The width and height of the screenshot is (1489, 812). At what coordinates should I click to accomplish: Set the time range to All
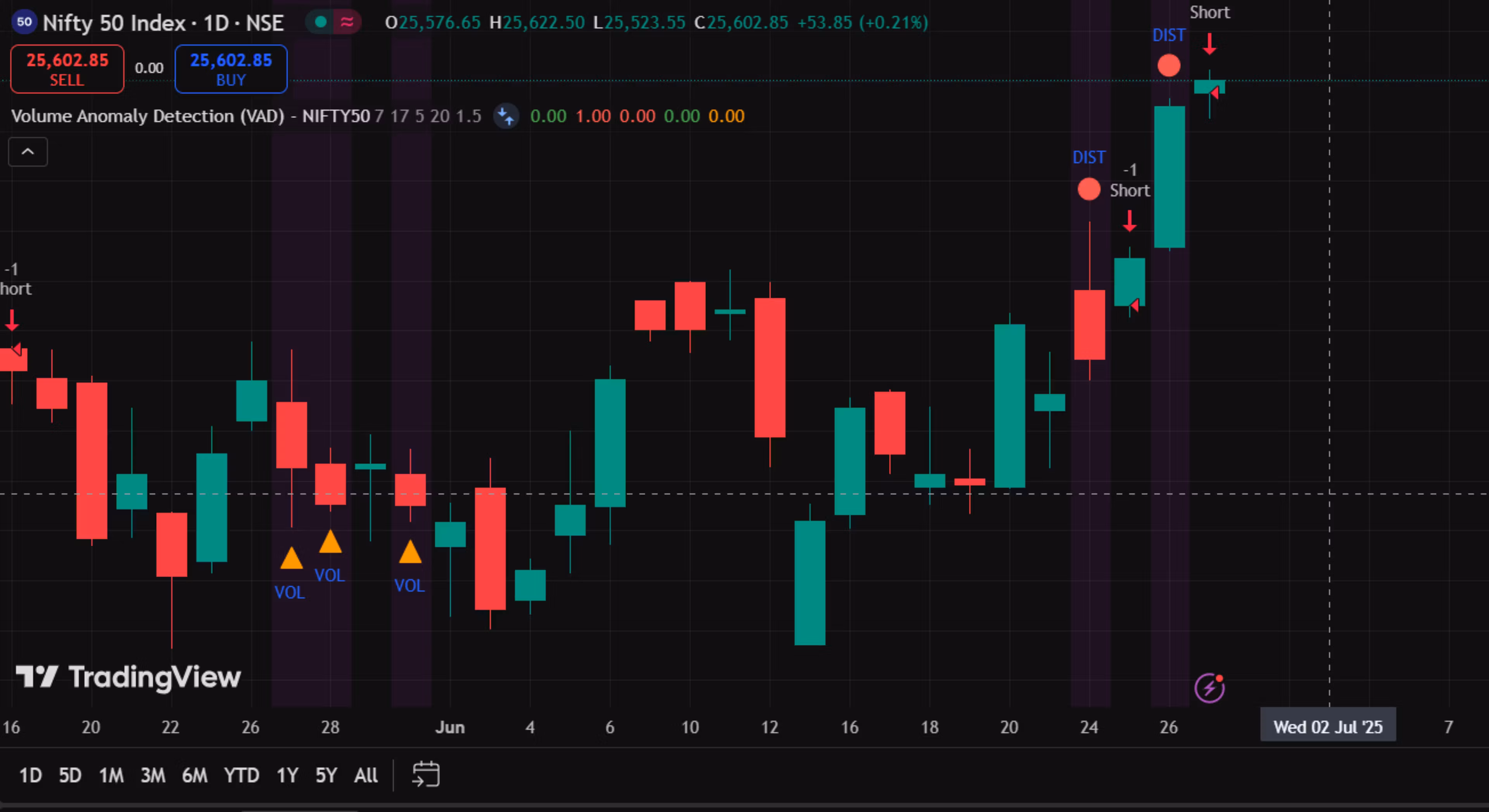point(366,775)
